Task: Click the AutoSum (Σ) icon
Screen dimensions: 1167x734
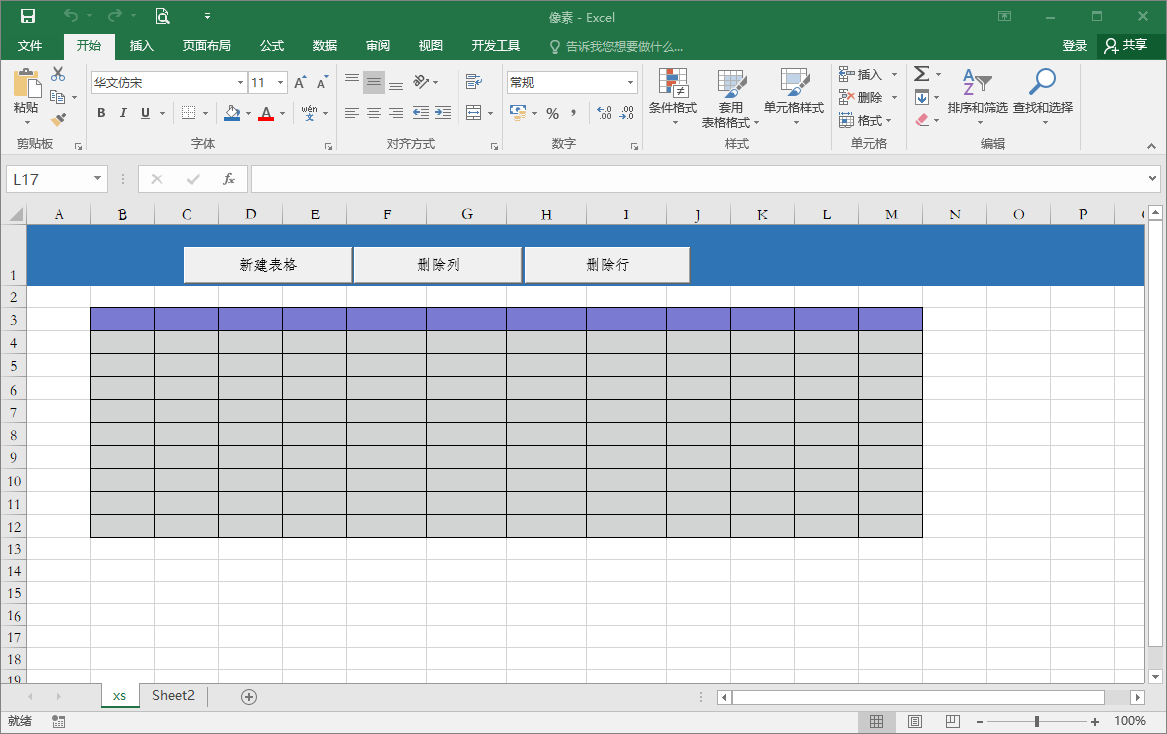Action: (921, 73)
